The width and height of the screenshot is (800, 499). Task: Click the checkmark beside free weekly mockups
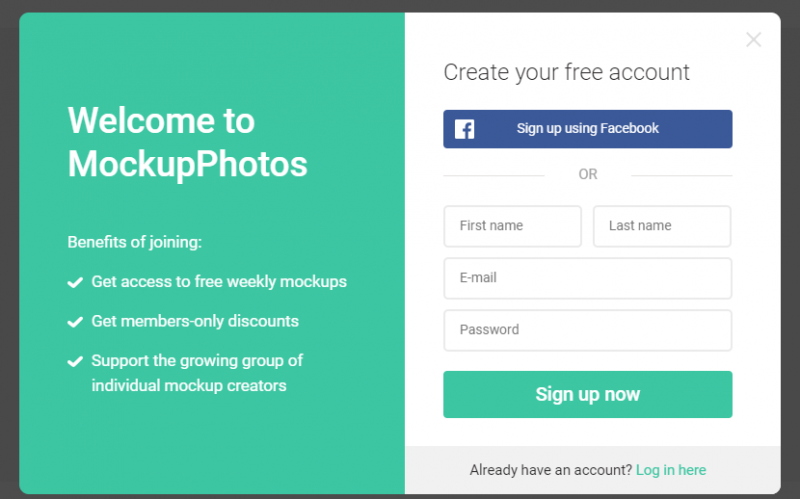75,283
